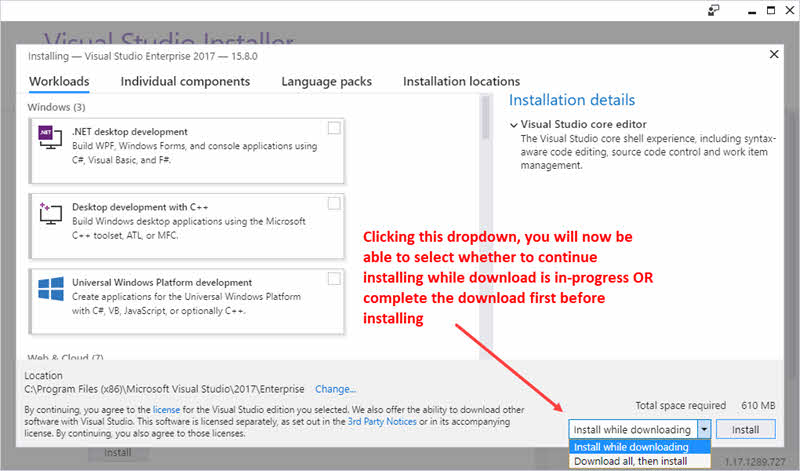Image resolution: width=800 pixels, height=471 pixels.
Task: Open the Language packs tab
Action: [327, 82]
